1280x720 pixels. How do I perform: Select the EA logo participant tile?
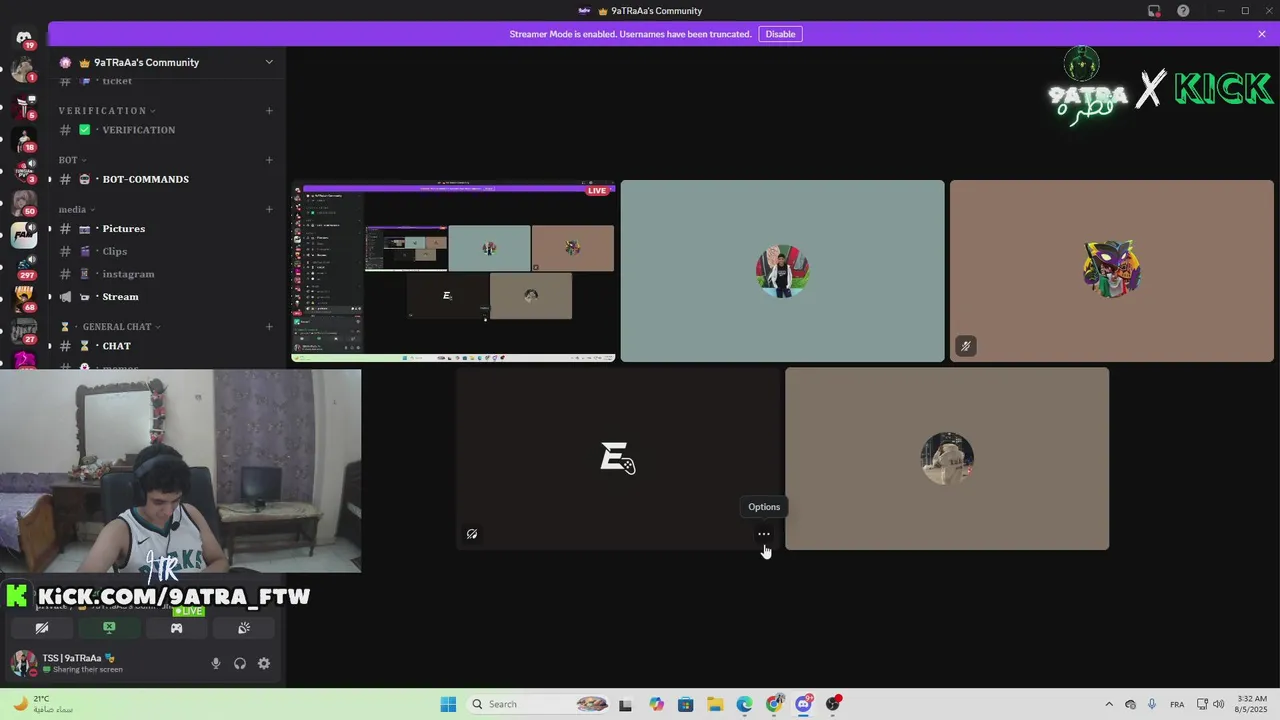click(x=618, y=458)
